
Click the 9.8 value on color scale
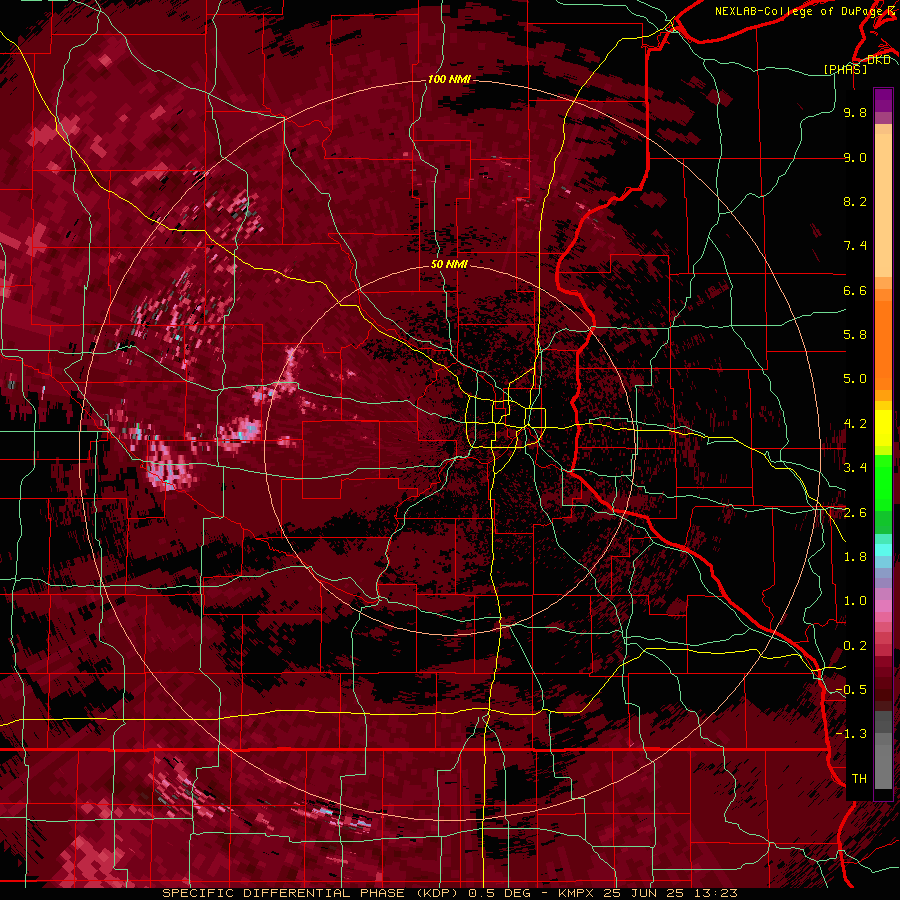855,112
